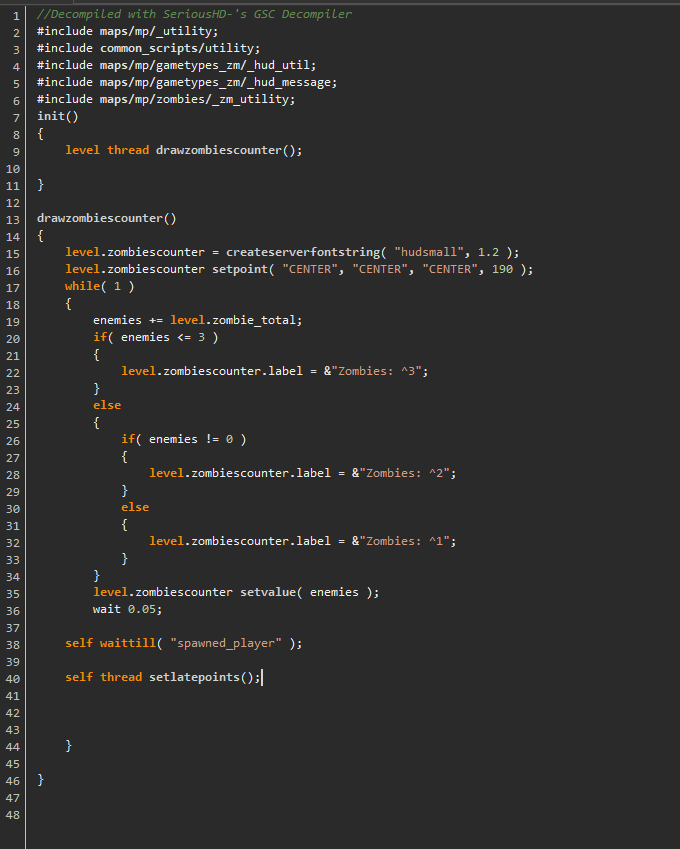The image size is (680, 849).
Task: Click 'setvalue( enemies )' on line 35
Action: point(306,592)
